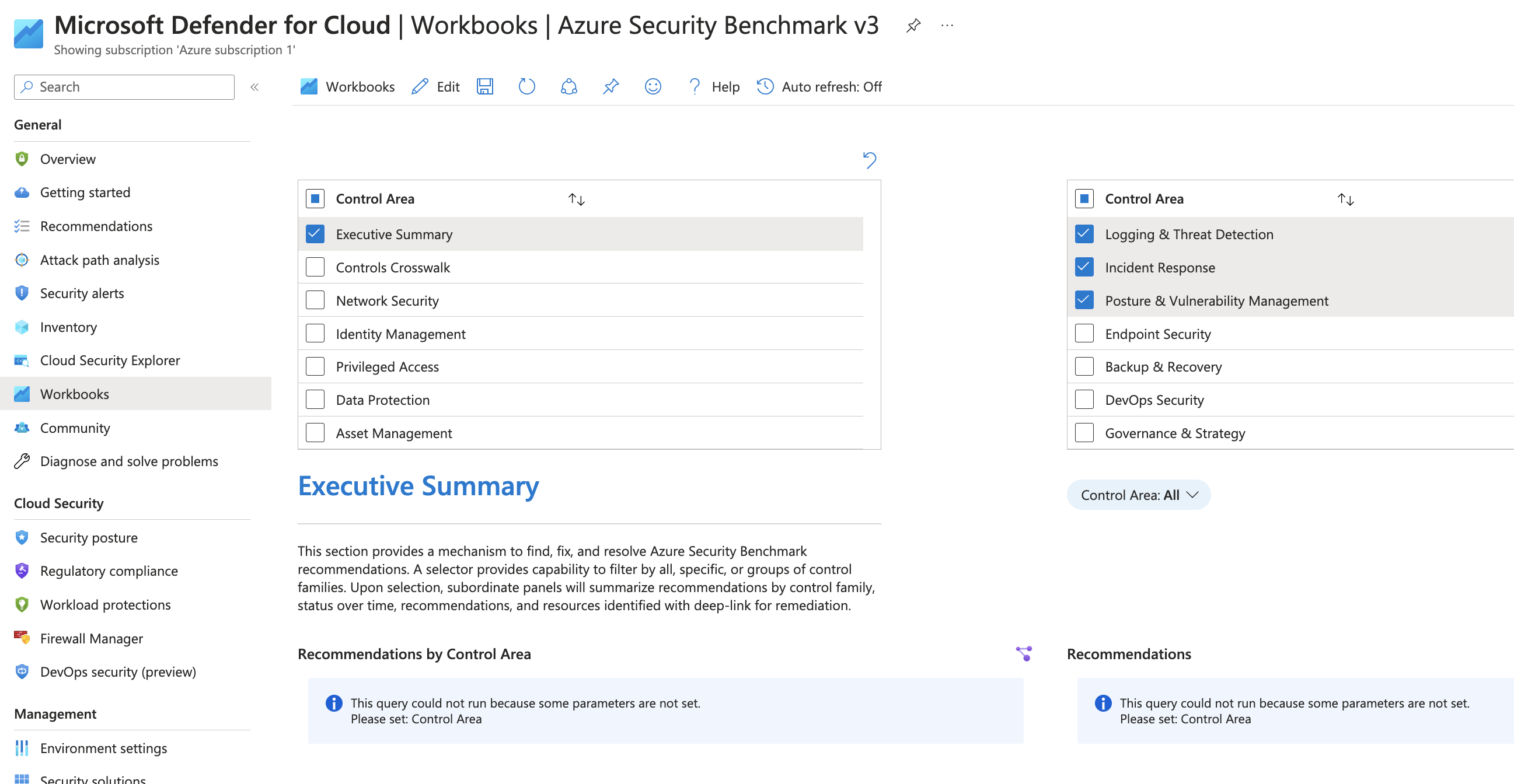Check the Governance & Strategy box

click(x=1084, y=433)
